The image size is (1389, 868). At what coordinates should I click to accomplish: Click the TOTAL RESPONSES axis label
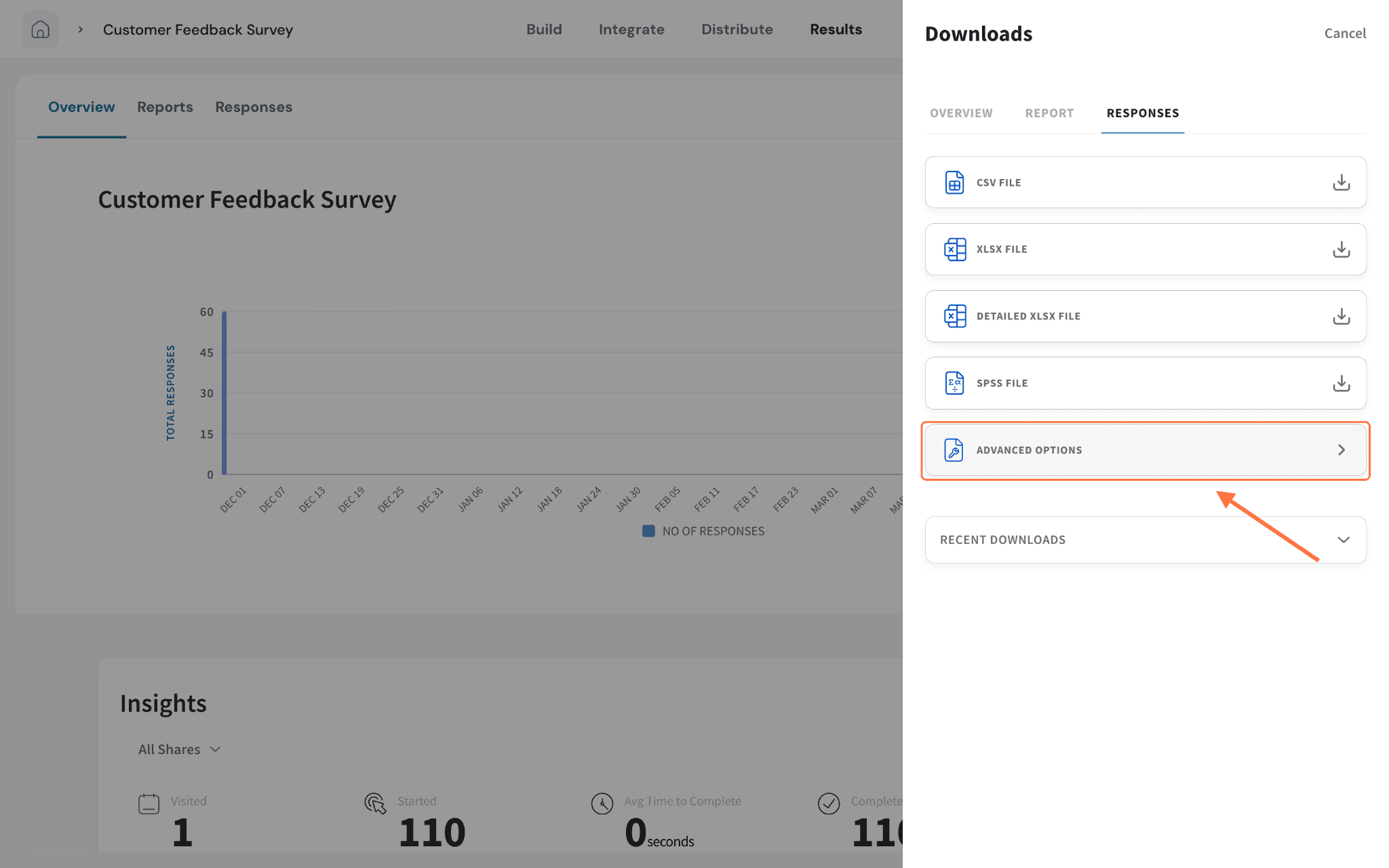[x=170, y=393]
